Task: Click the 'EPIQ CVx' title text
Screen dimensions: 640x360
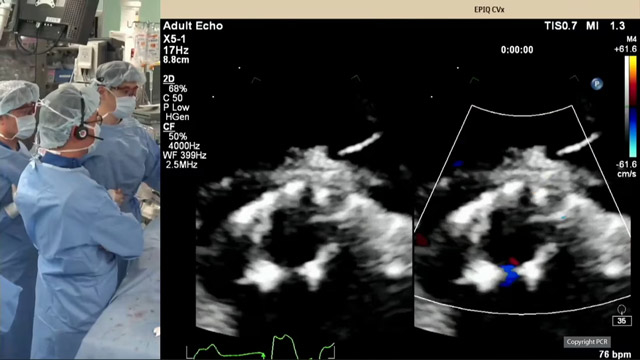Action: tap(489, 9)
